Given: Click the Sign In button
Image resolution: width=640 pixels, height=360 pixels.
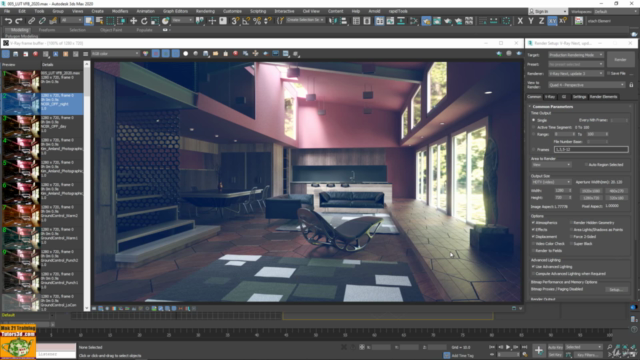Looking at the screenshot, I should pos(548,11).
